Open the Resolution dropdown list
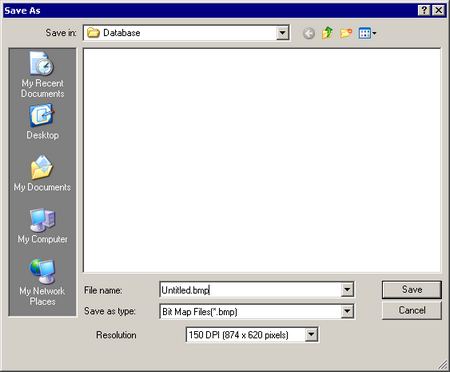 [311, 334]
